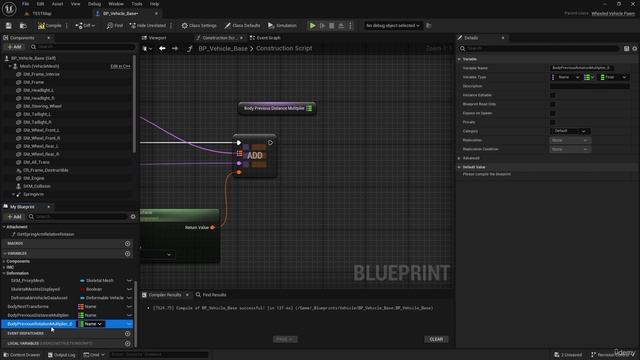The height and width of the screenshot is (360, 640).
Task: Click the frame skip playback icon
Action: click(x=322, y=26)
